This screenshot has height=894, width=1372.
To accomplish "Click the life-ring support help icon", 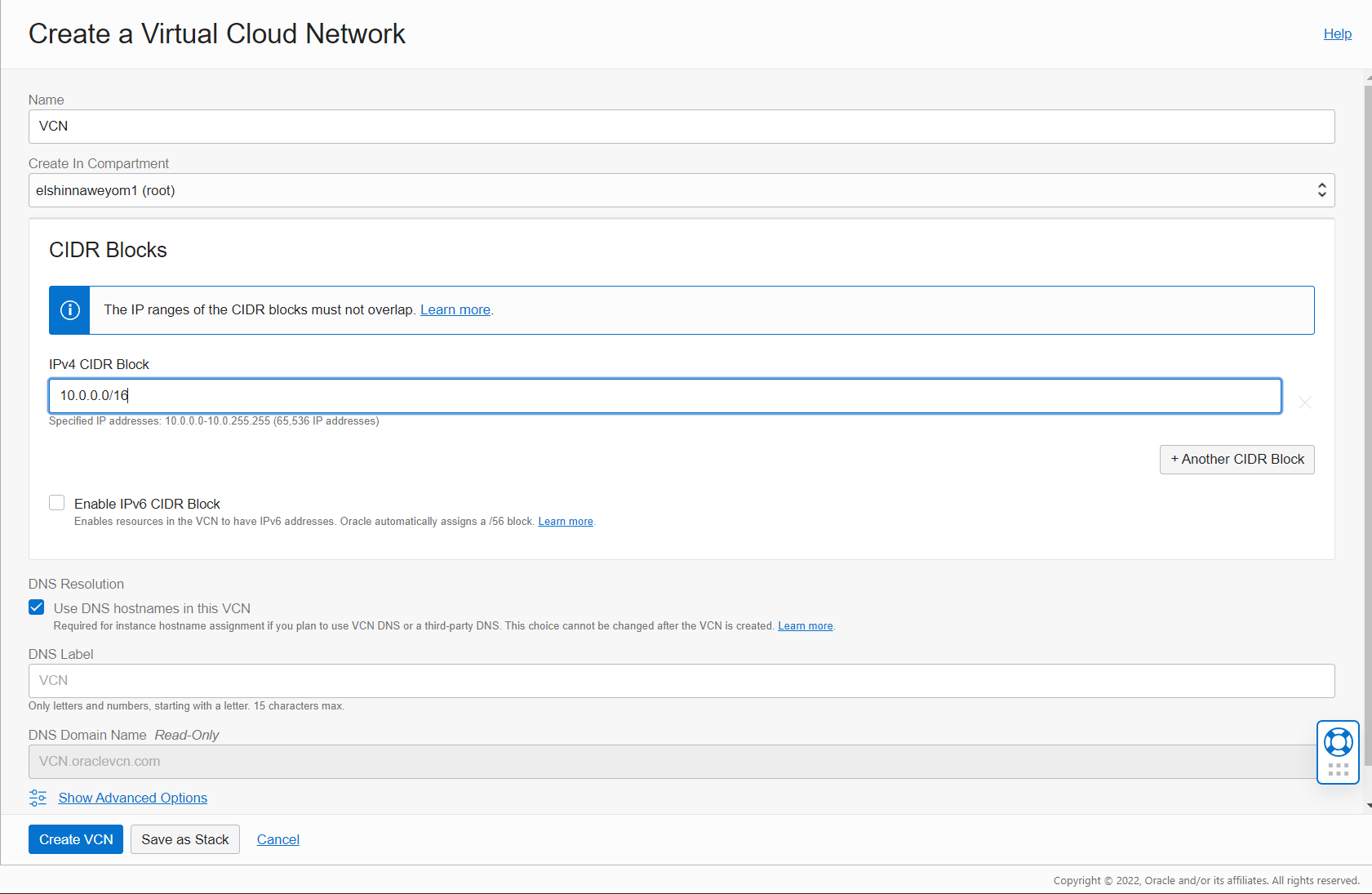I will tap(1338, 742).
